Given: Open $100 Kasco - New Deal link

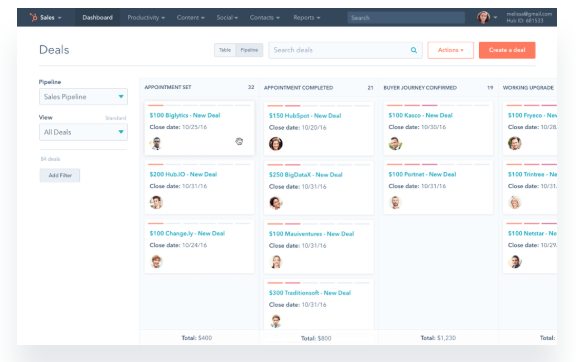Looking at the screenshot, I should pos(420,115).
